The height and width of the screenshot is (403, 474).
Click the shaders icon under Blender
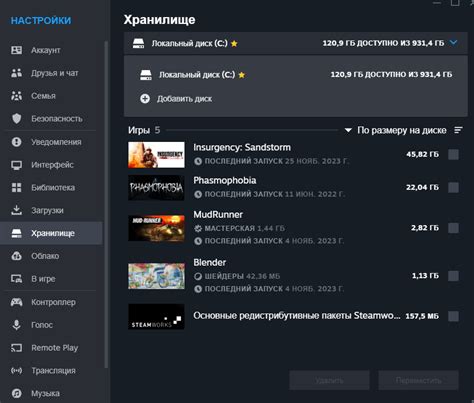198,276
